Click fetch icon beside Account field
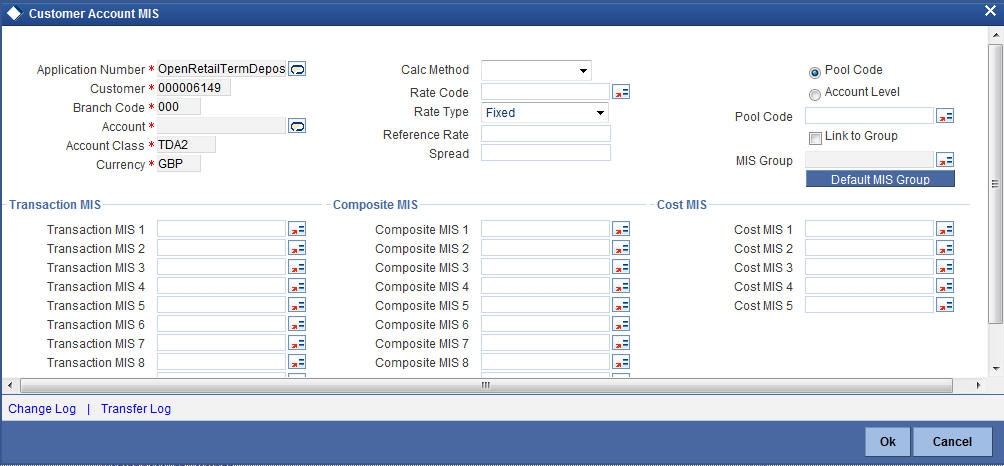 297,126
